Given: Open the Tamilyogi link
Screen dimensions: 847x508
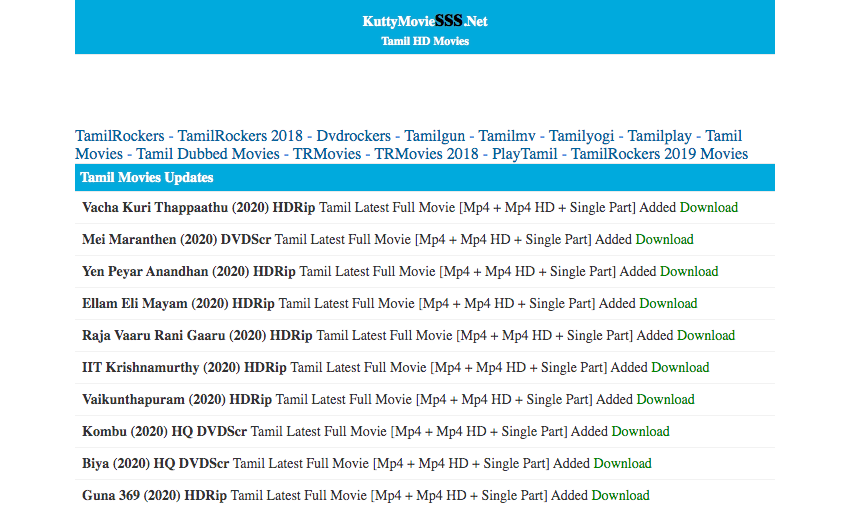Looking at the screenshot, I should click(581, 136).
